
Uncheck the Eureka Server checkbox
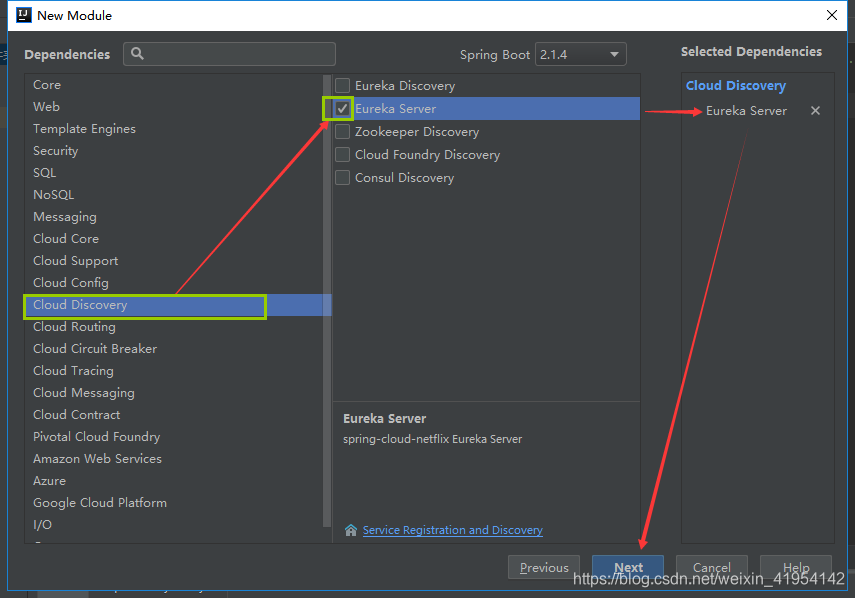pos(342,108)
